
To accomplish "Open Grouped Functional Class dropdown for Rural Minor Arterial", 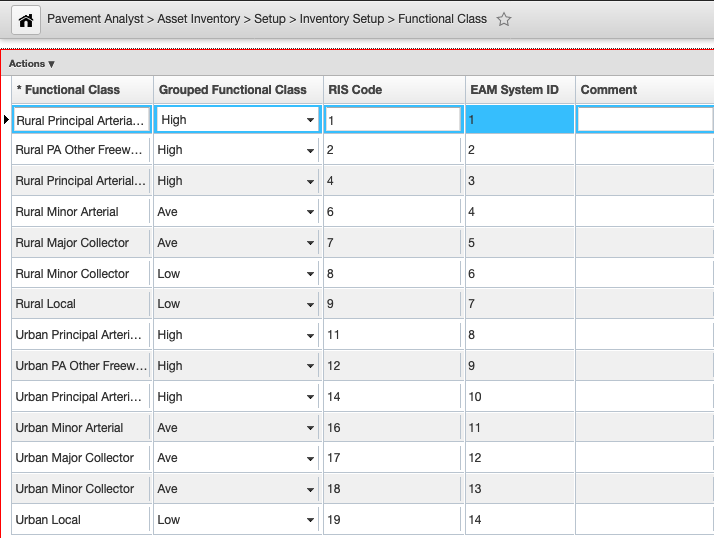I will pyautogui.click(x=311, y=212).
